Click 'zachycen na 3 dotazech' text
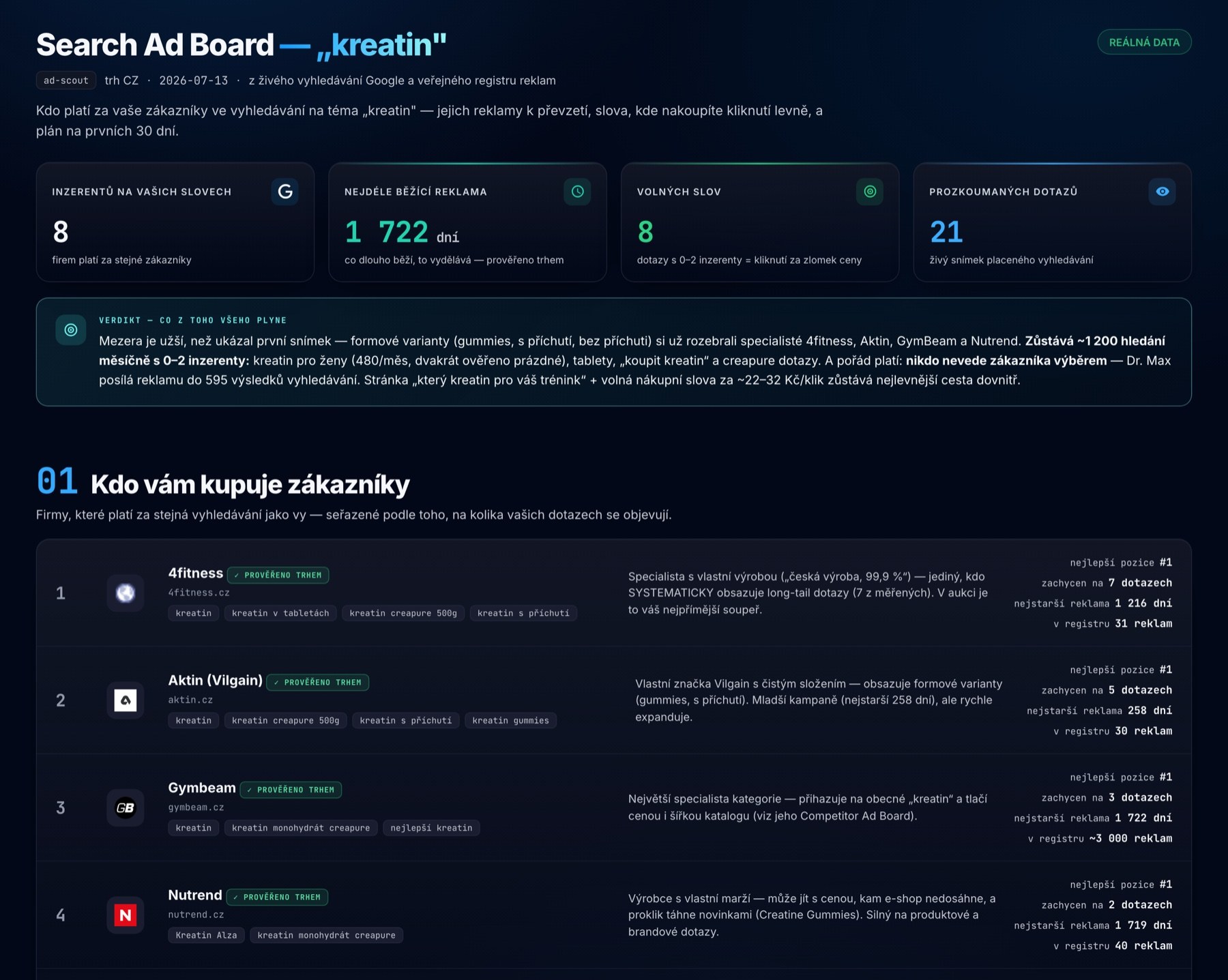1228x980 pixels. pos(1107,798)
